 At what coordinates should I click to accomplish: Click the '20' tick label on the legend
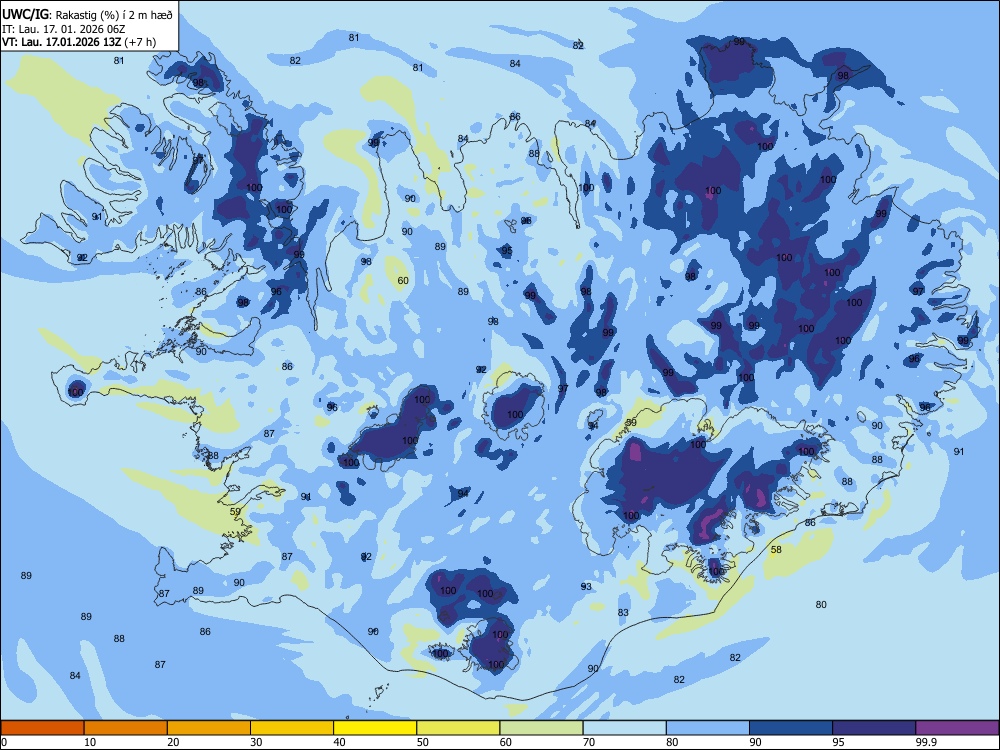173,742
